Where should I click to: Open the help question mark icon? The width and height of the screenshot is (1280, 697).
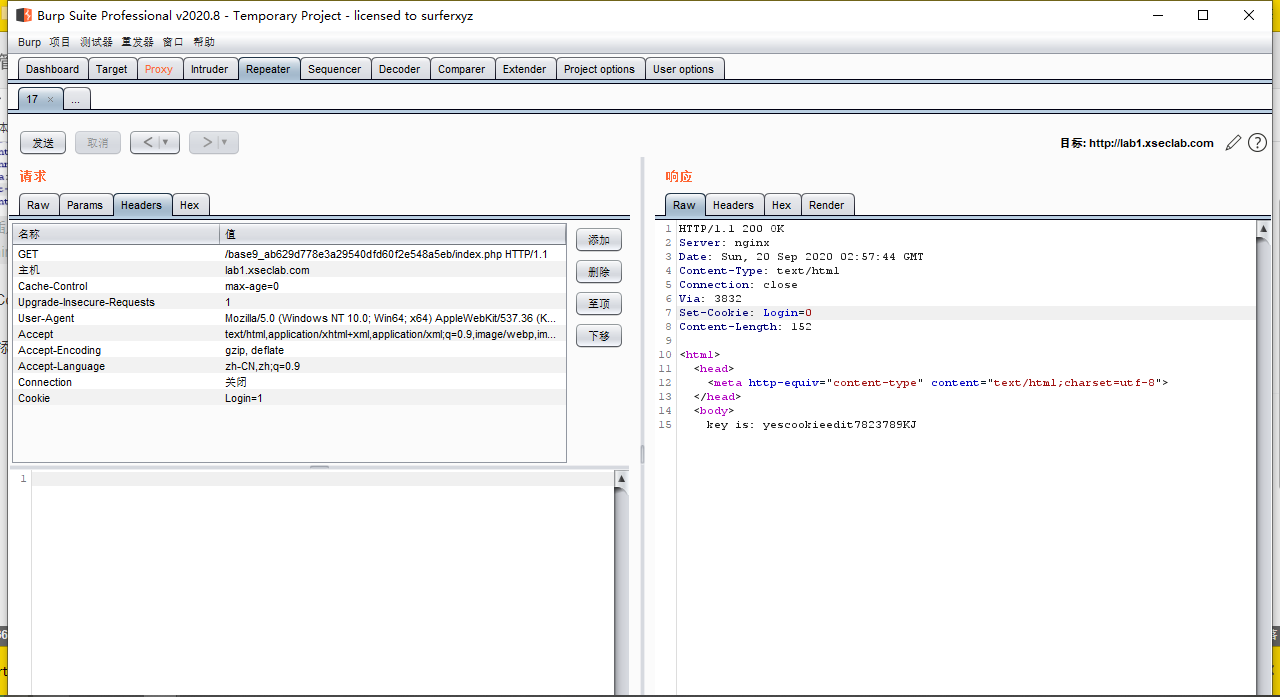click(x=1257, y=143)
